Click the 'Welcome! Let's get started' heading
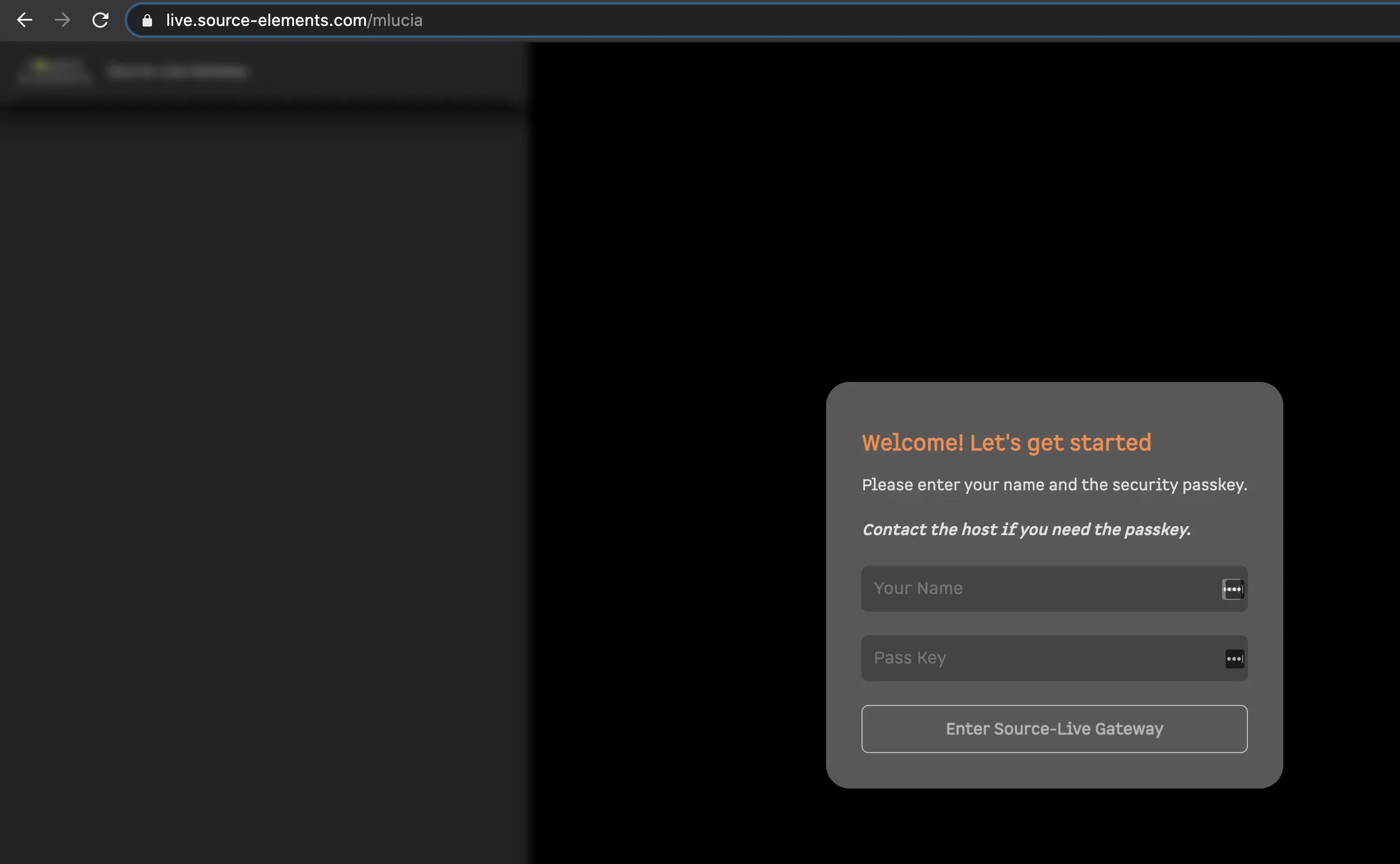The width and height of the screenshot is (1400, 864). pyautogui.click(x=1006, y=443)
